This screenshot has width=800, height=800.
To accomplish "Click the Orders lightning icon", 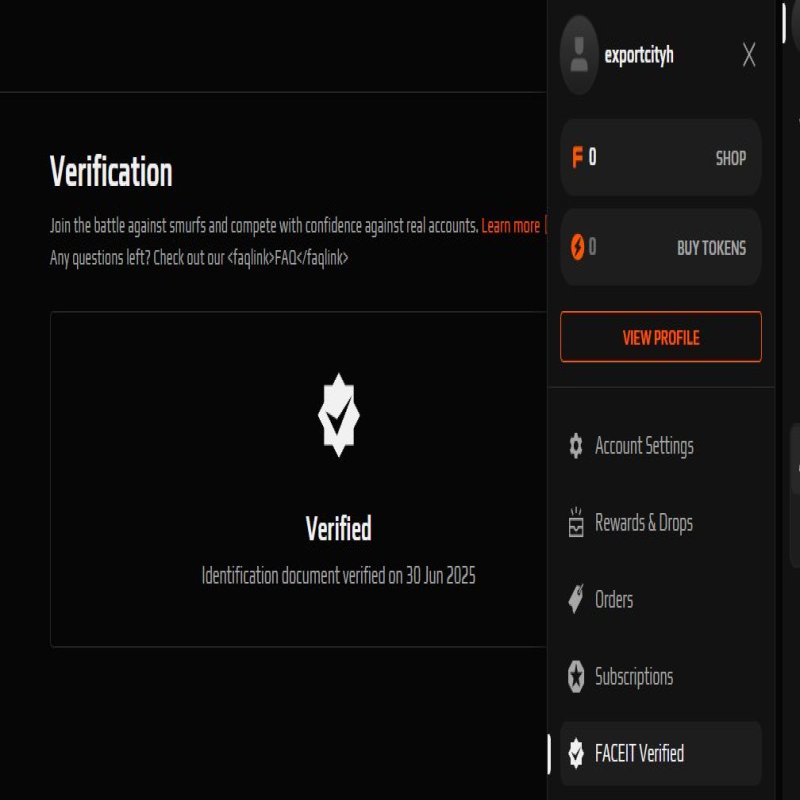I will click(574, 600).
